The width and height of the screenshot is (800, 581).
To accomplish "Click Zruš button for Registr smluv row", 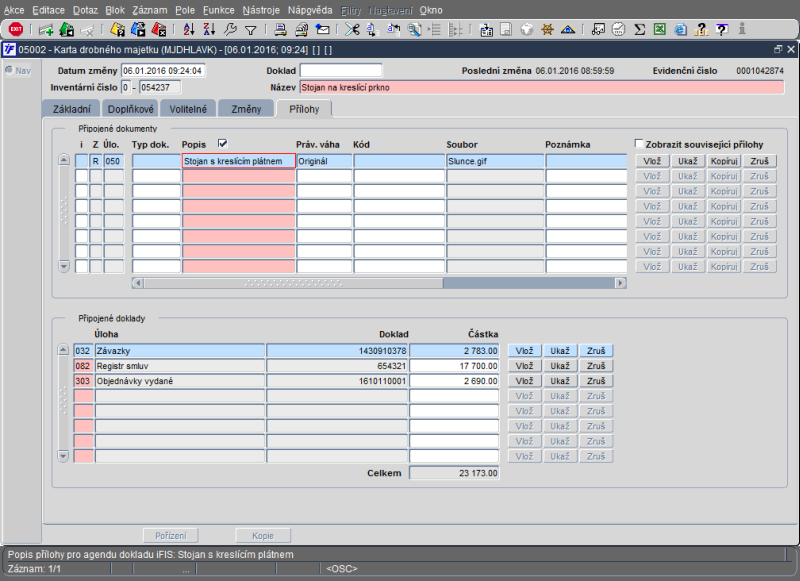I will (x=596, y=366).
